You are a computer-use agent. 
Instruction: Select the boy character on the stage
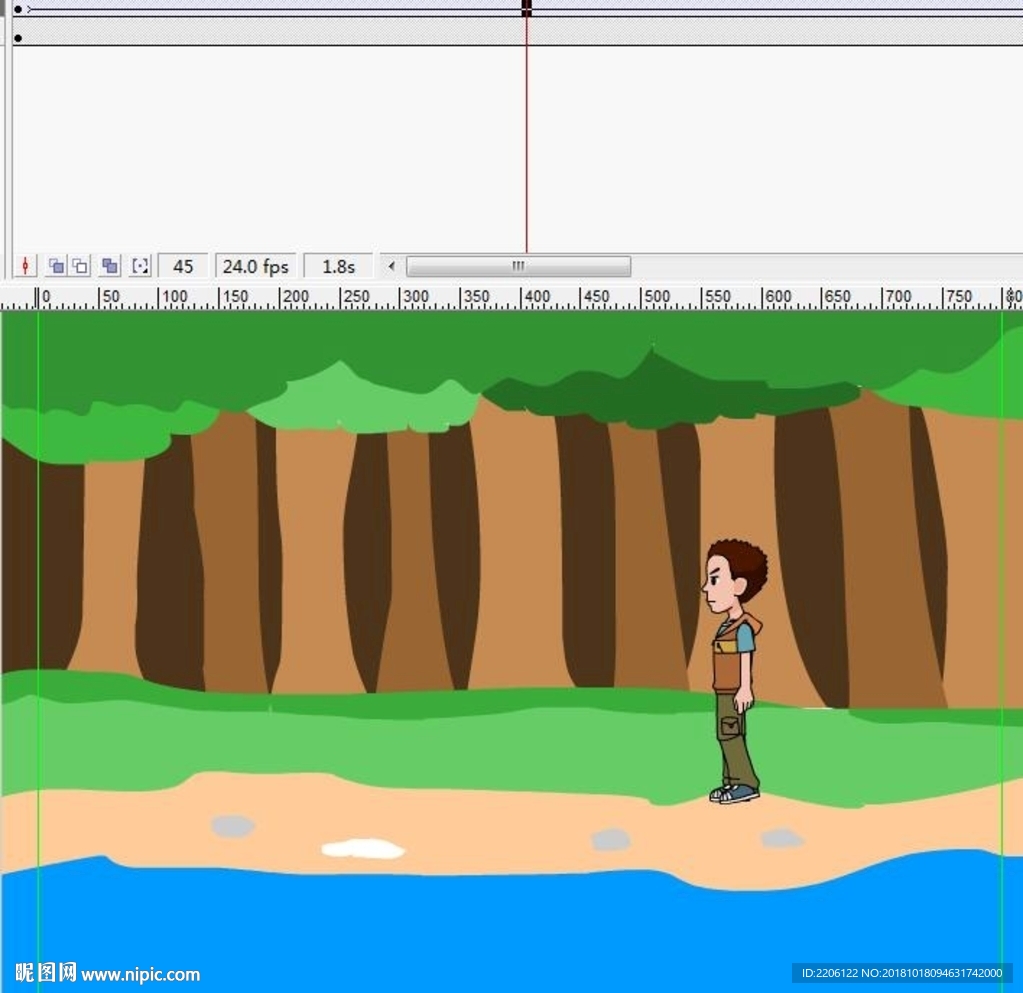coord(734,671)
